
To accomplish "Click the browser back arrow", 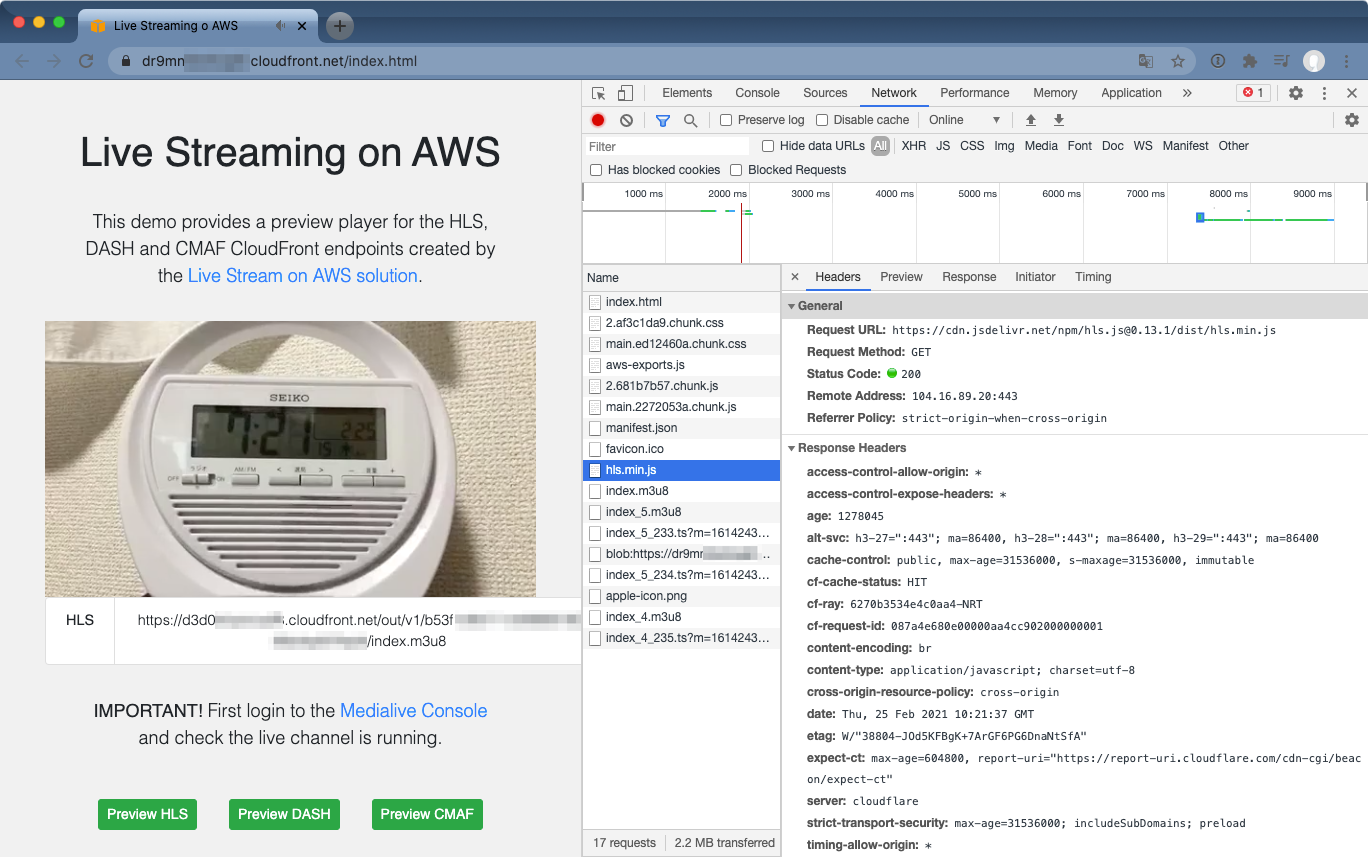I will tap(22, 61).
